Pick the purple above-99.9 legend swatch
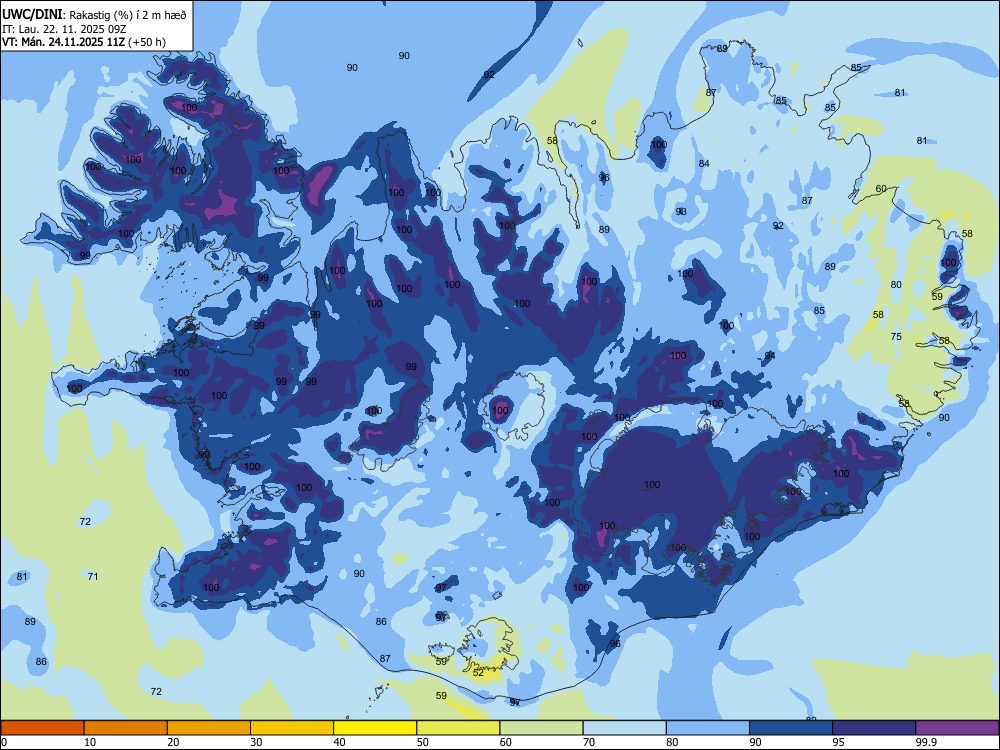 pos(957,728)
